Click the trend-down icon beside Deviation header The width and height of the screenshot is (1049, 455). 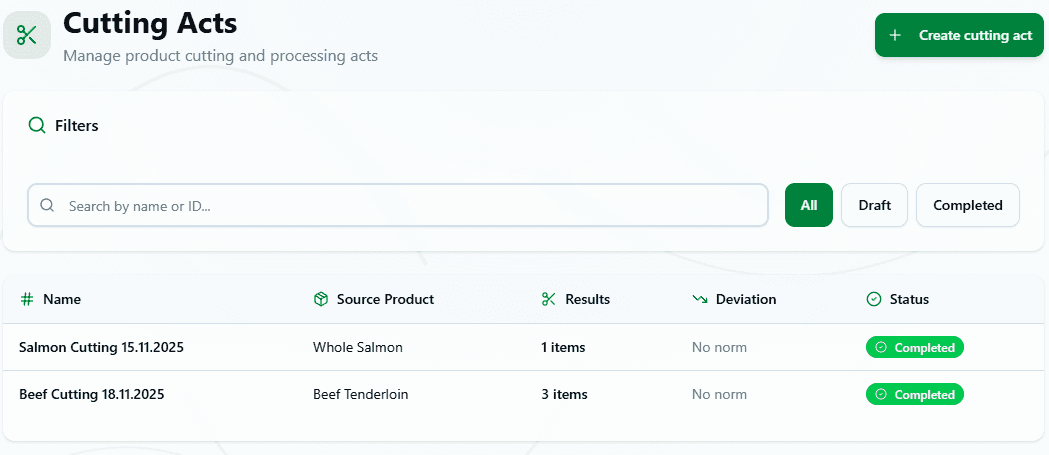(700, 299)
